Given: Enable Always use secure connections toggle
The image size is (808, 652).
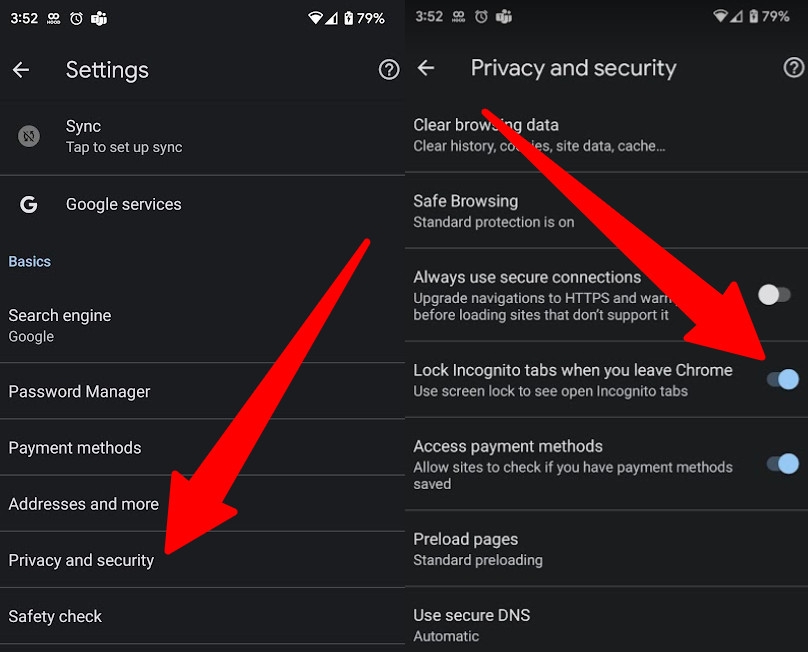Looking at the screenshot, I should 774,294.
